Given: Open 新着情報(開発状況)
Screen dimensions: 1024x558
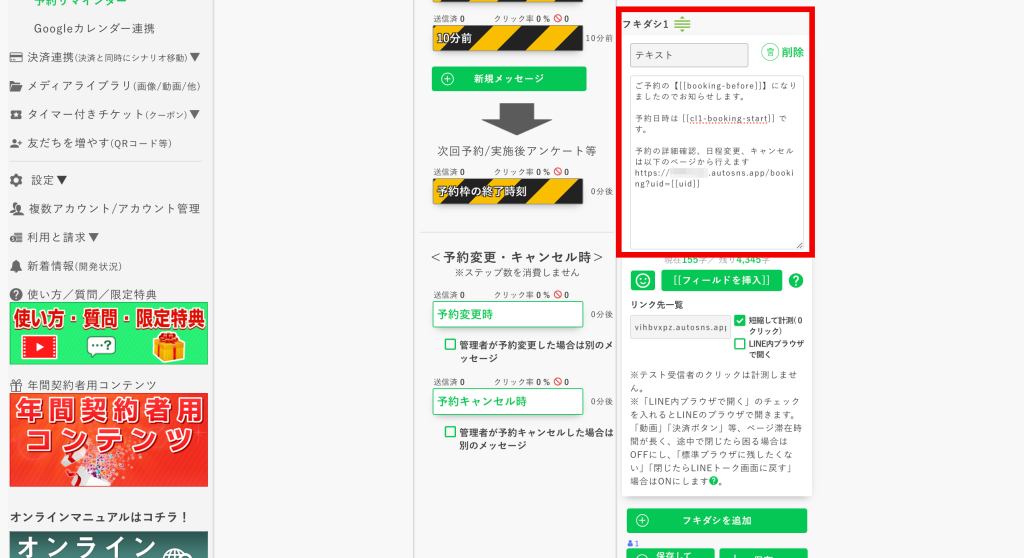Looking at the screenshot, I should click(74, 266).
